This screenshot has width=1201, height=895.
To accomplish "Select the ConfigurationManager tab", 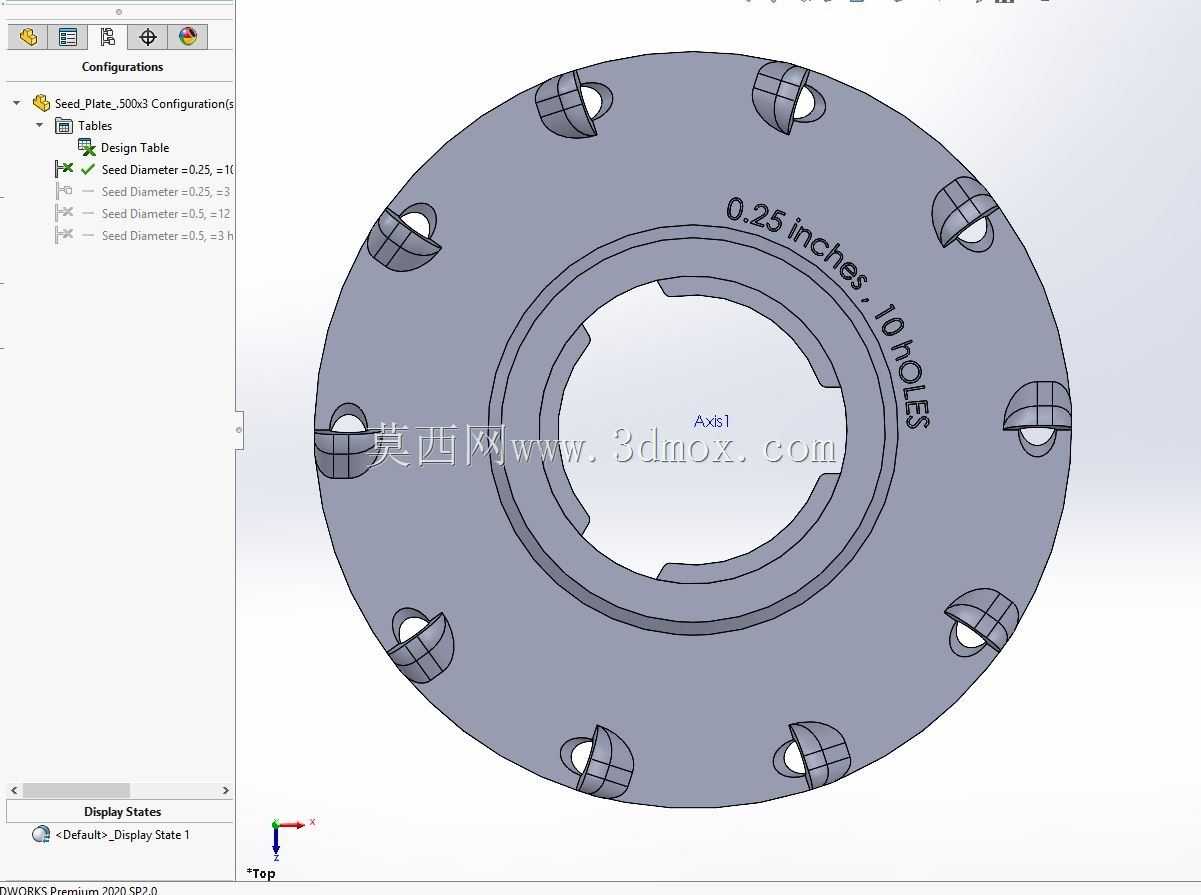I will (x=108, y=37).
